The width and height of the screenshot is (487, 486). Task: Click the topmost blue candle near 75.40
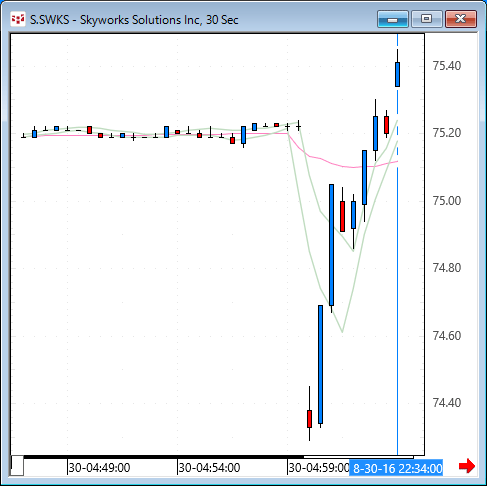397,74
